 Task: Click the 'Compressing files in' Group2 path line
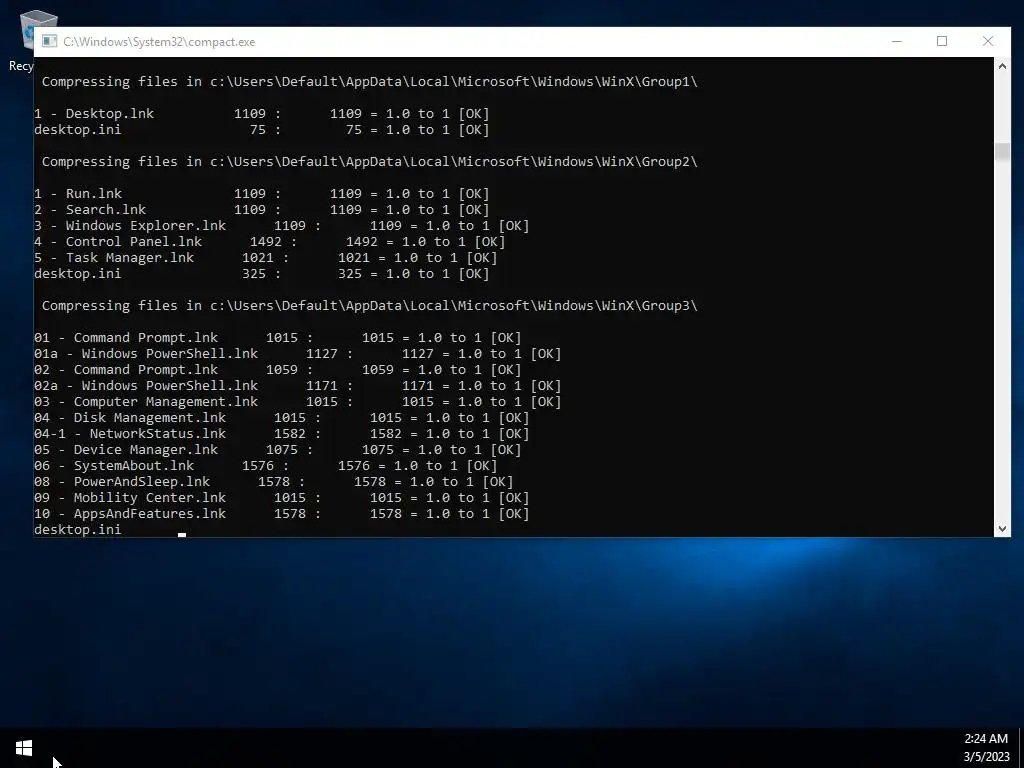coord(370,161)
